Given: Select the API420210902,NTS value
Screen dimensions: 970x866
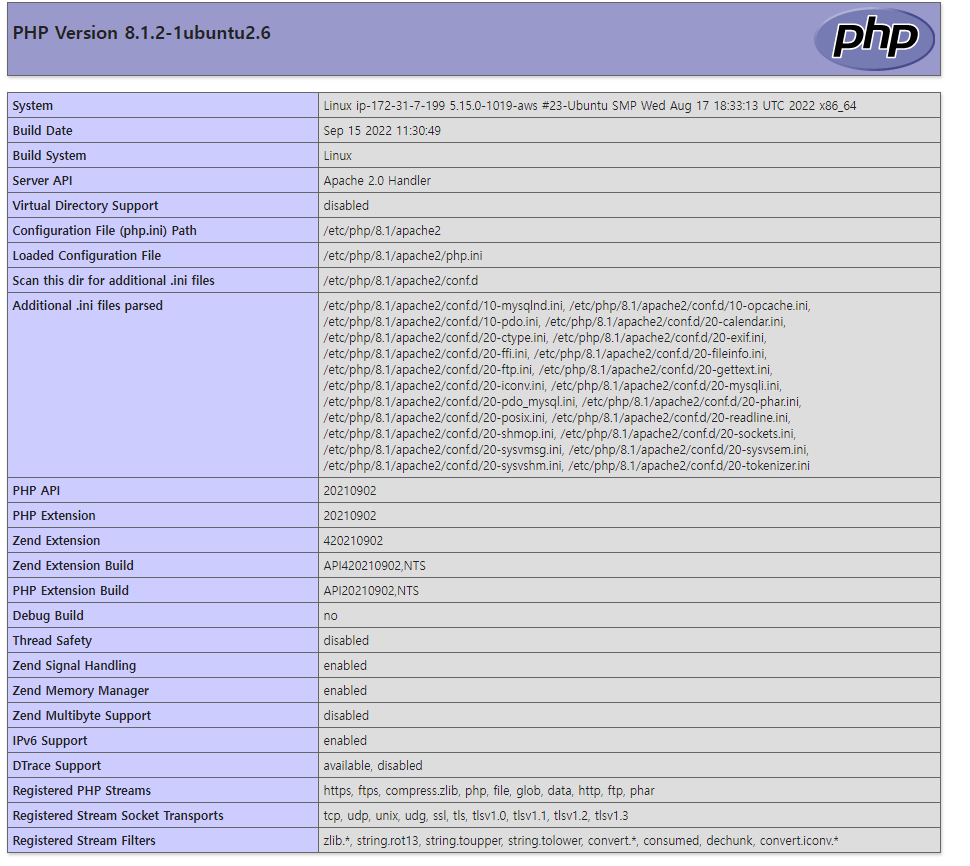Looking at the screenshot, I should pyautogui.click(x=374, y=565).
